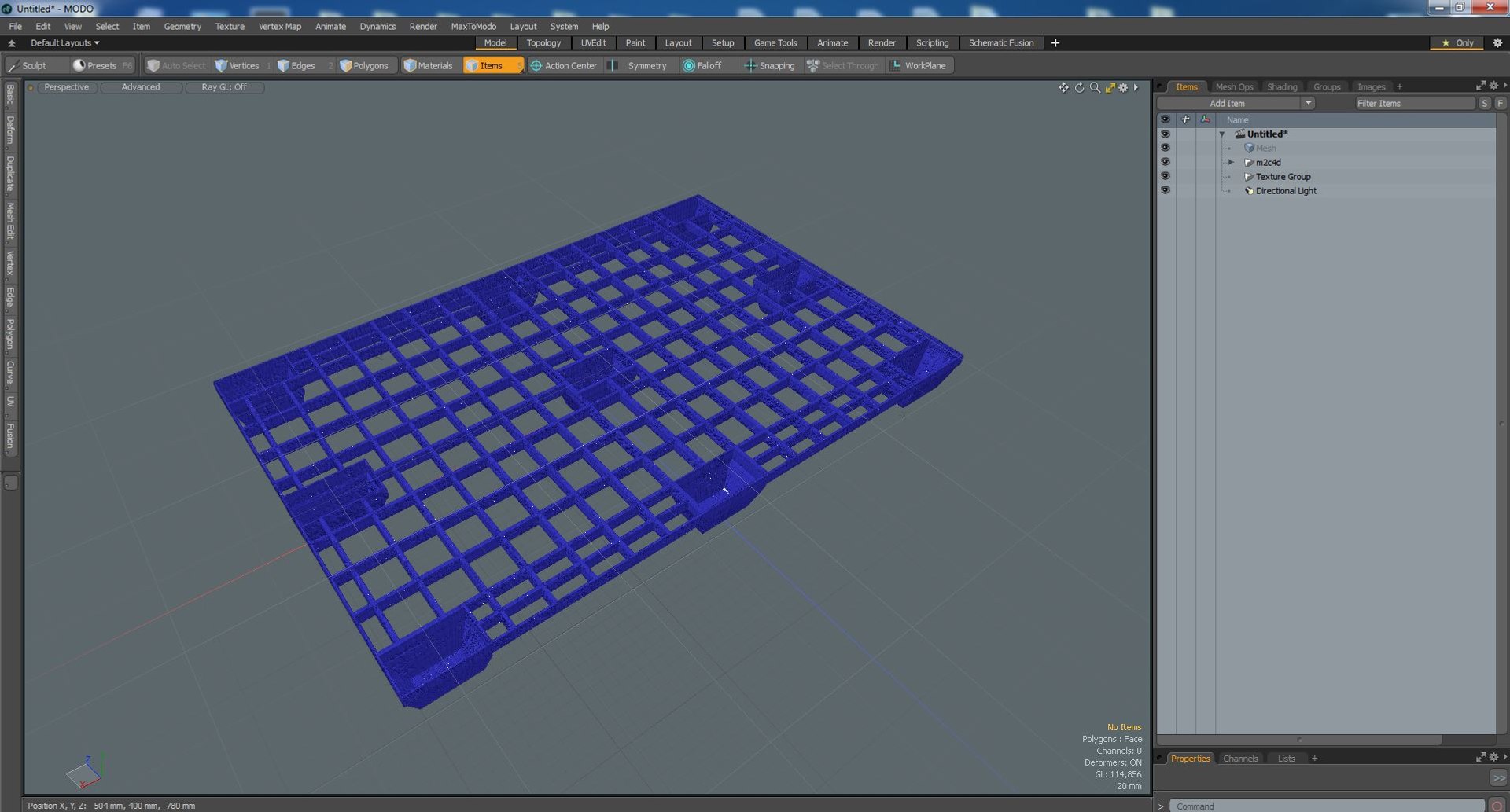Click the S filter button
Screen dimensions: 1510x812
(x=1484, y=103)
